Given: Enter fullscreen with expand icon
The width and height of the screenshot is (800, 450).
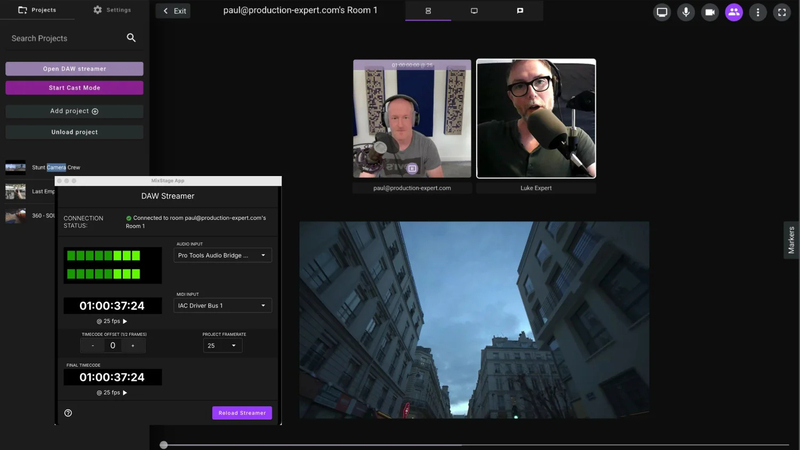Looking at the screenshot, I should tap(782, 12).
